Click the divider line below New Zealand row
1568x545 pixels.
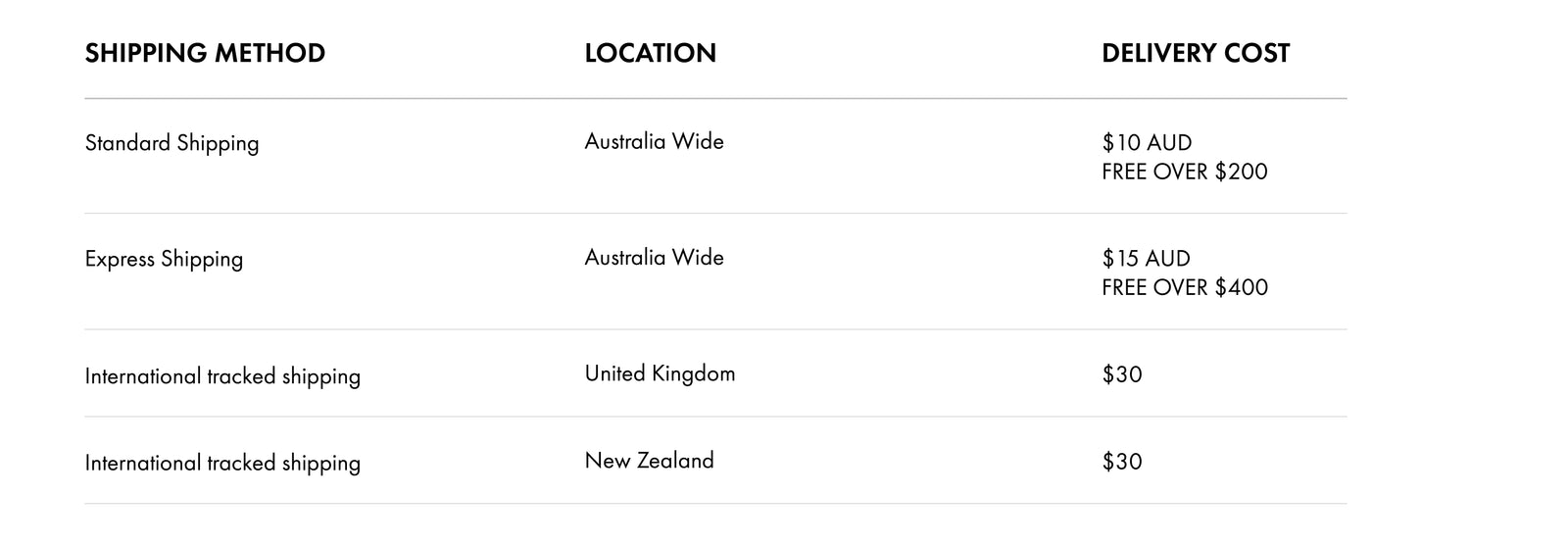click(715, 504)
